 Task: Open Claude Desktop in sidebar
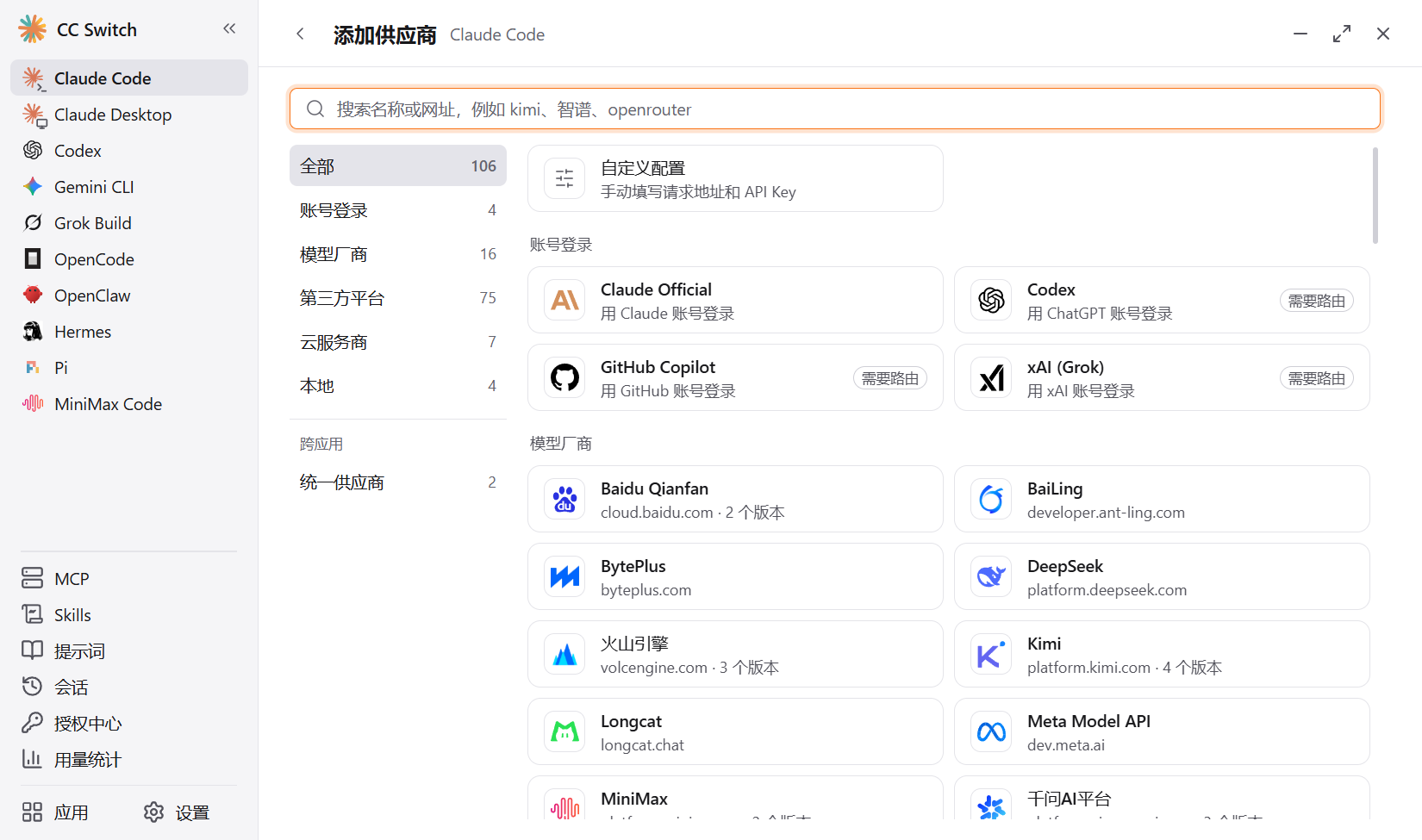point(129,115)
